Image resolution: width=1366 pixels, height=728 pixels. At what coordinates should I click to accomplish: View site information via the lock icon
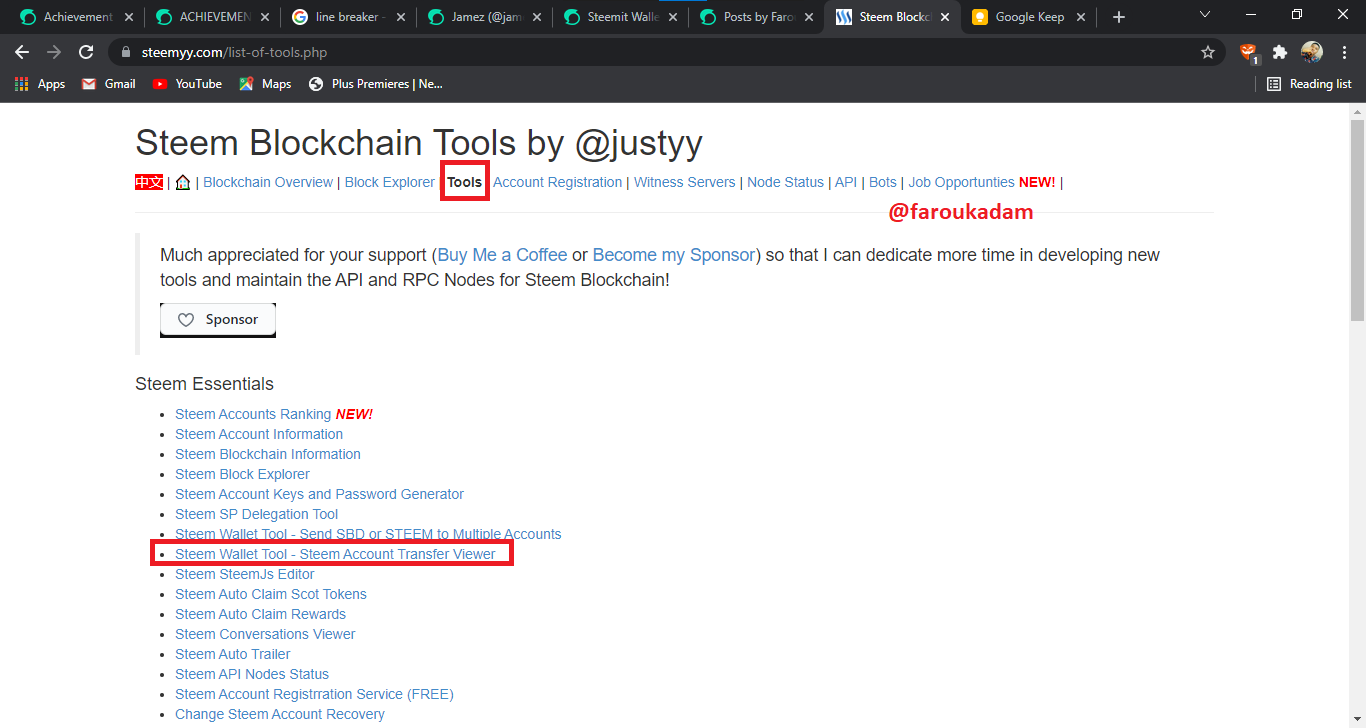pos(125,52)
